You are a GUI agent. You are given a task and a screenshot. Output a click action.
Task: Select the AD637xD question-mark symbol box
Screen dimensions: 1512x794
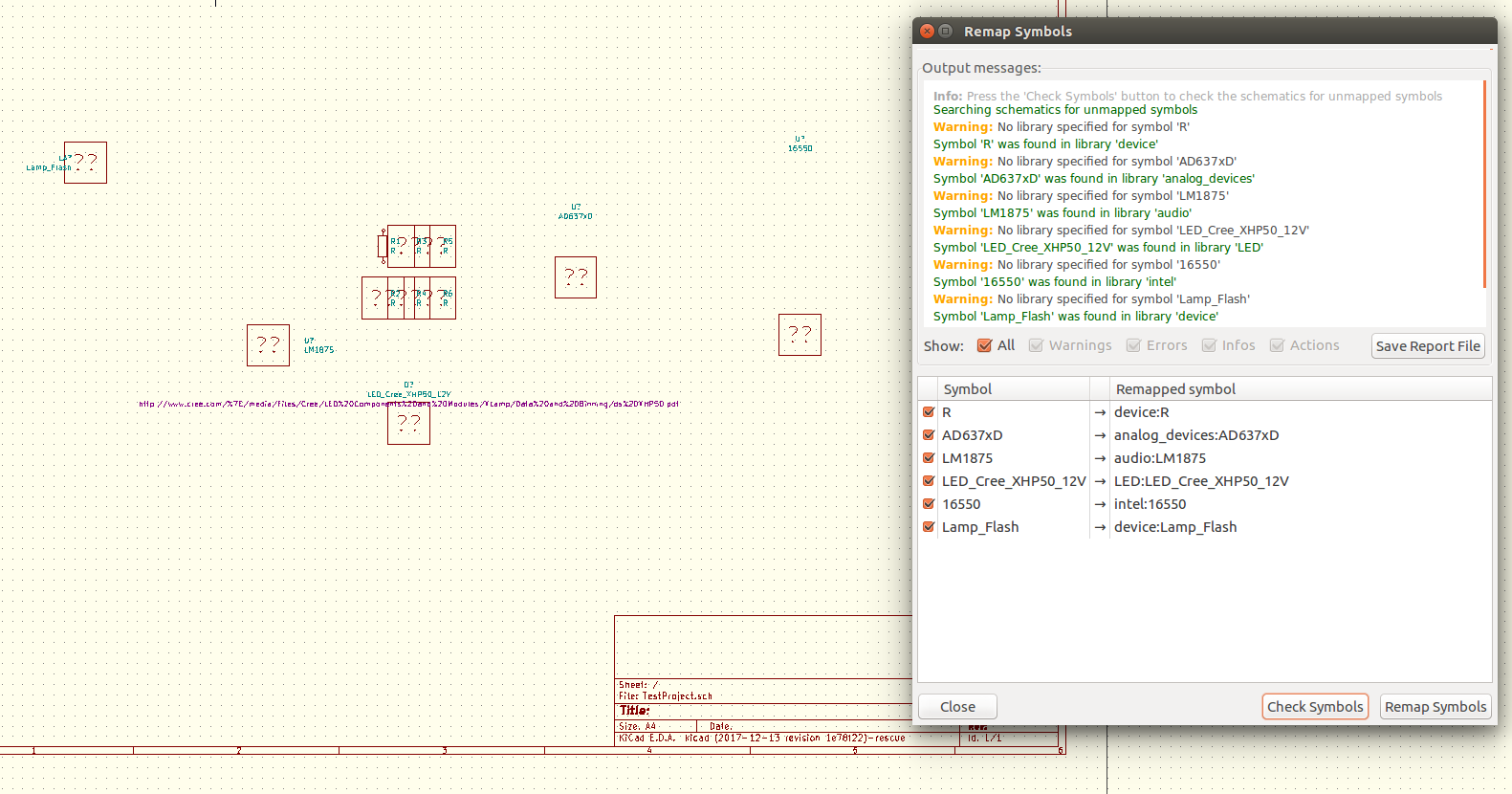(576, 277)
